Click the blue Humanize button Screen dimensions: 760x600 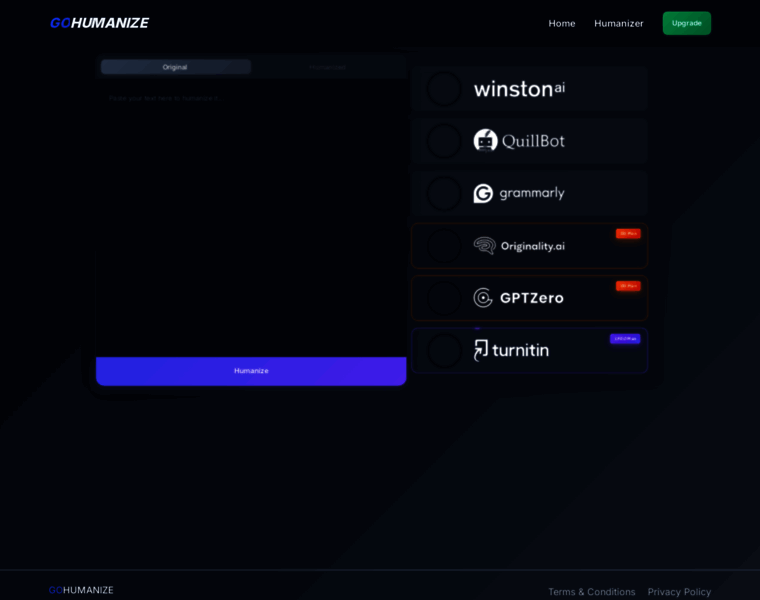pyautogui.click(x=251, y=371)
